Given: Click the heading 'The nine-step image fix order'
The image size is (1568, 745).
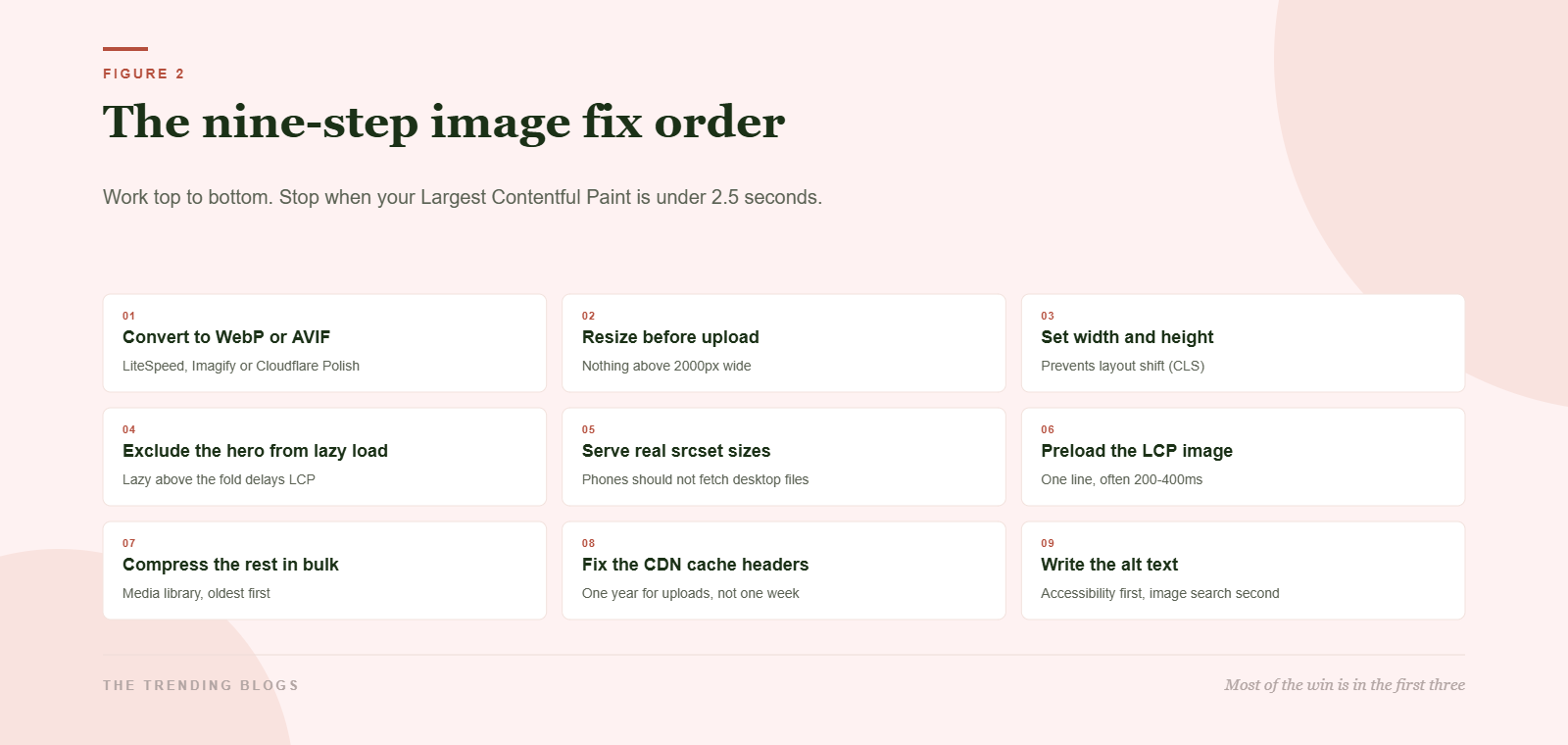Looking at the screenshot, I should coord(444,123).
